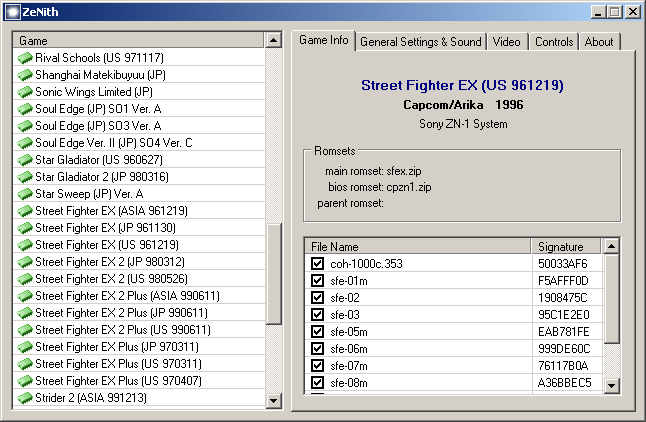Click signature value A36BBEC5
Viewport: 646px width, 422px height.
pos(564,383)
